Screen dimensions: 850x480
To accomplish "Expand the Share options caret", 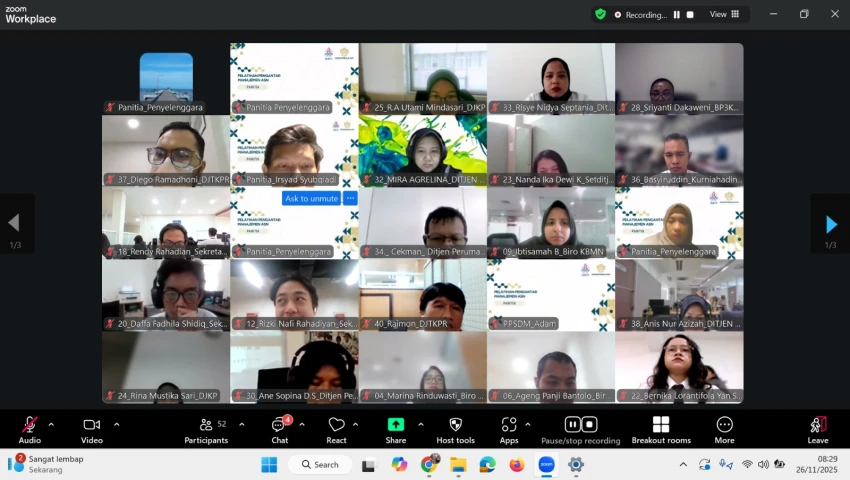I will (x=421, y=425).
